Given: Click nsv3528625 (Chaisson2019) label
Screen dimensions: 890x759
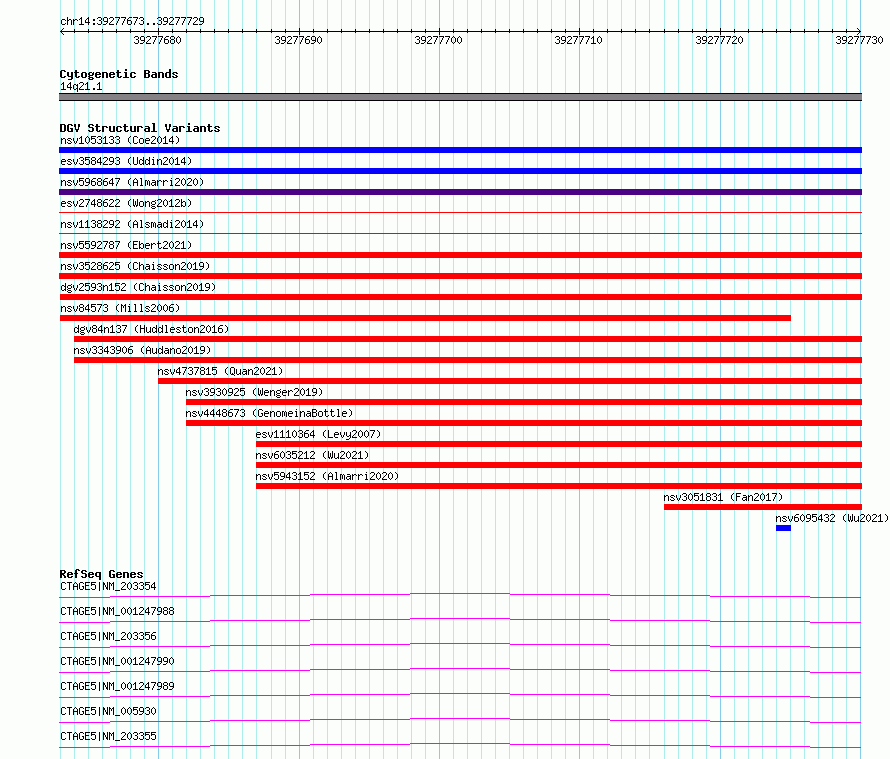Looking at the screenshot, I should (x=135, y=266).
